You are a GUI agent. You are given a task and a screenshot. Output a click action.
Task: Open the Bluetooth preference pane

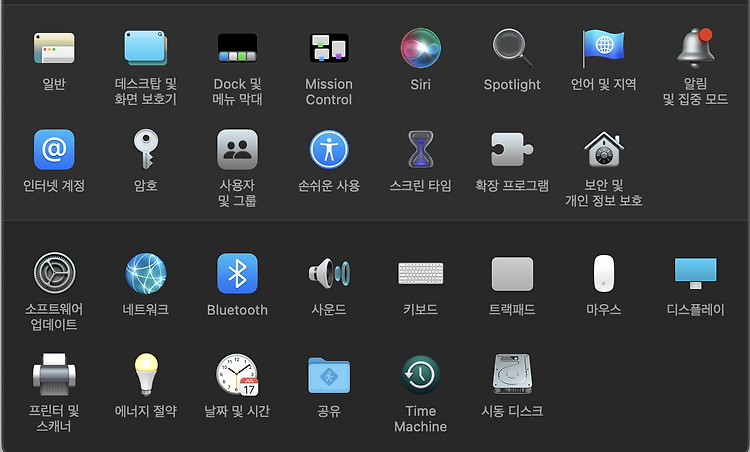(238, 273)
